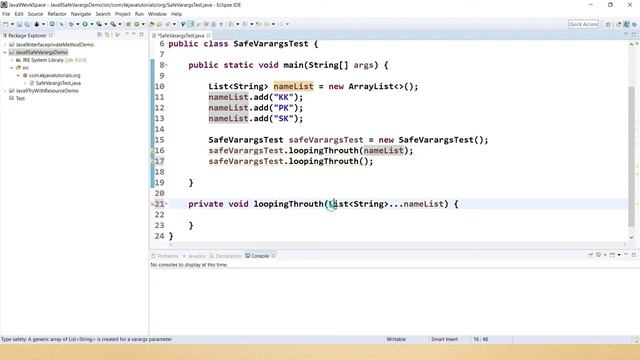Open the Source menu
The image size is (640, 360).
click(x=35, y=14)
